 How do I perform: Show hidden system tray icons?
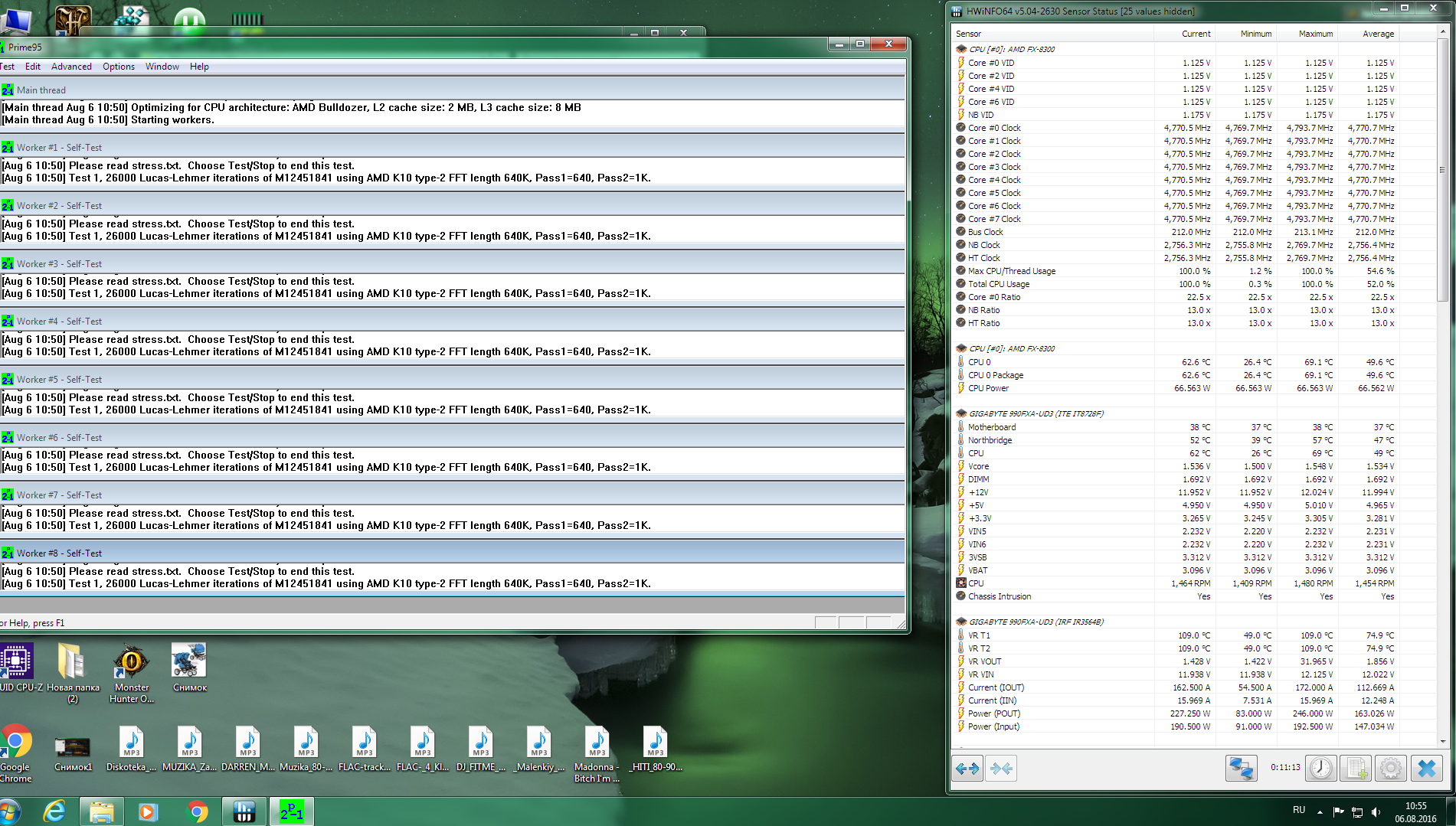pyautogui.click(x=1320, y=811)
